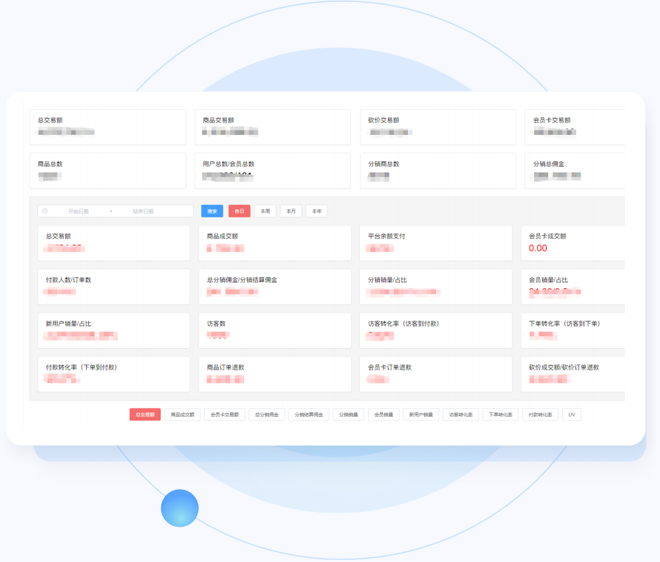Viewport: 660px width, 562px height.
Task: Switch chart to 会员销量 tab
Action: (383, 415)
